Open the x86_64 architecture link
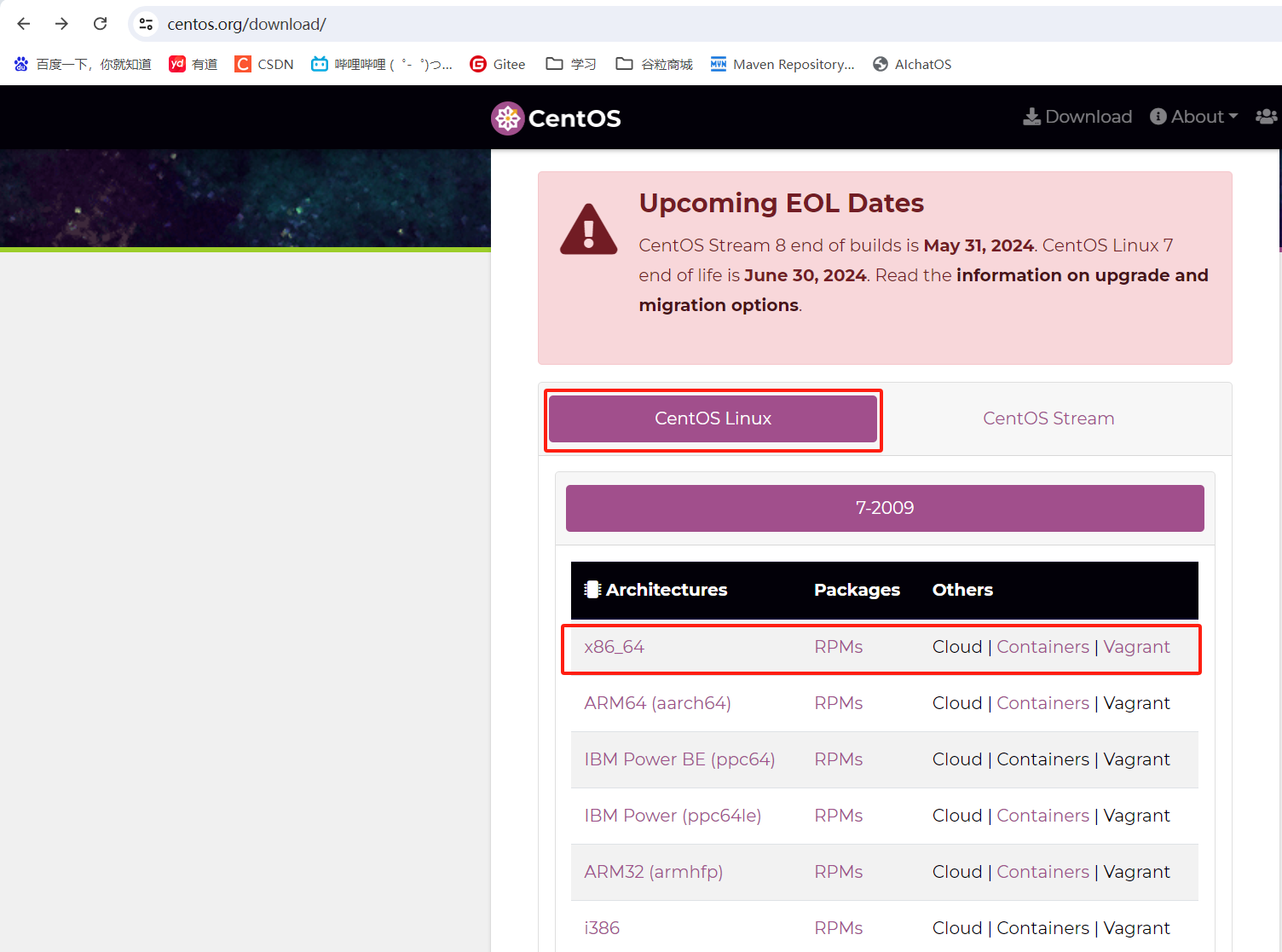Viewport: 1282px width, 952px height. [614, 647]
